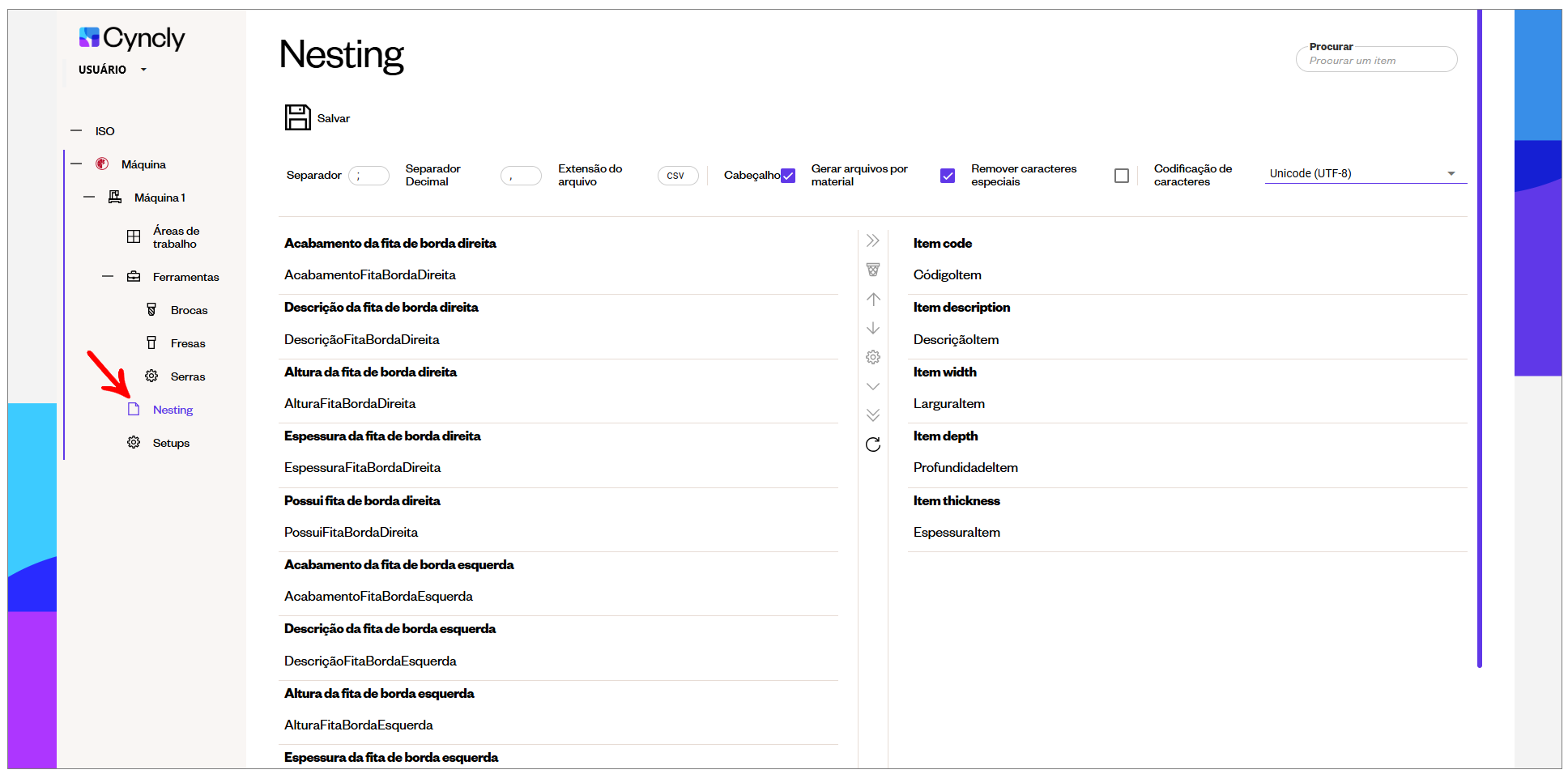
Task: Toggle the Cabeçalho checkbox
Action: pyautogui.click(x=788, y=175)
